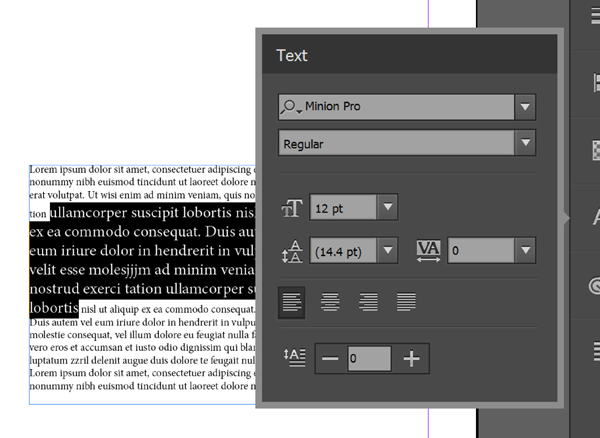Click the space-before paragraph icon
The width and height of the screenshot is (600, 438).
295,358
